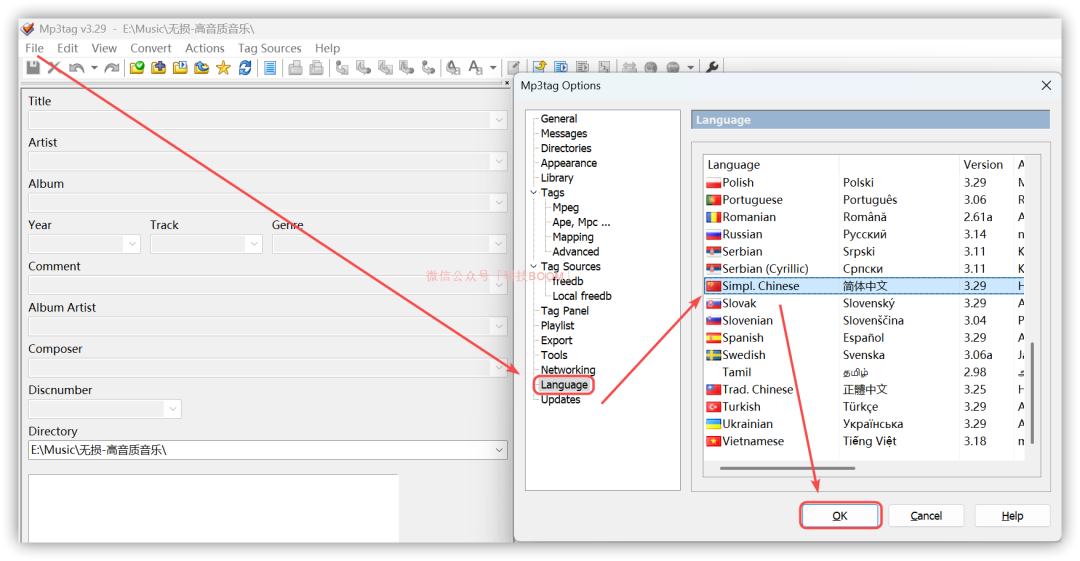Click the Cancel button in Options
Screen dimensions: 1080x561
[x=926, y=516]
